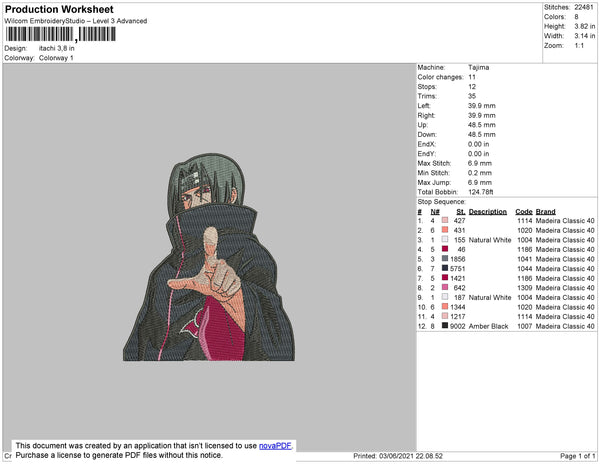This screenshot has width=600, height=464.
Task: Click the 'Code' column header
Action: (x=523, y=212)
